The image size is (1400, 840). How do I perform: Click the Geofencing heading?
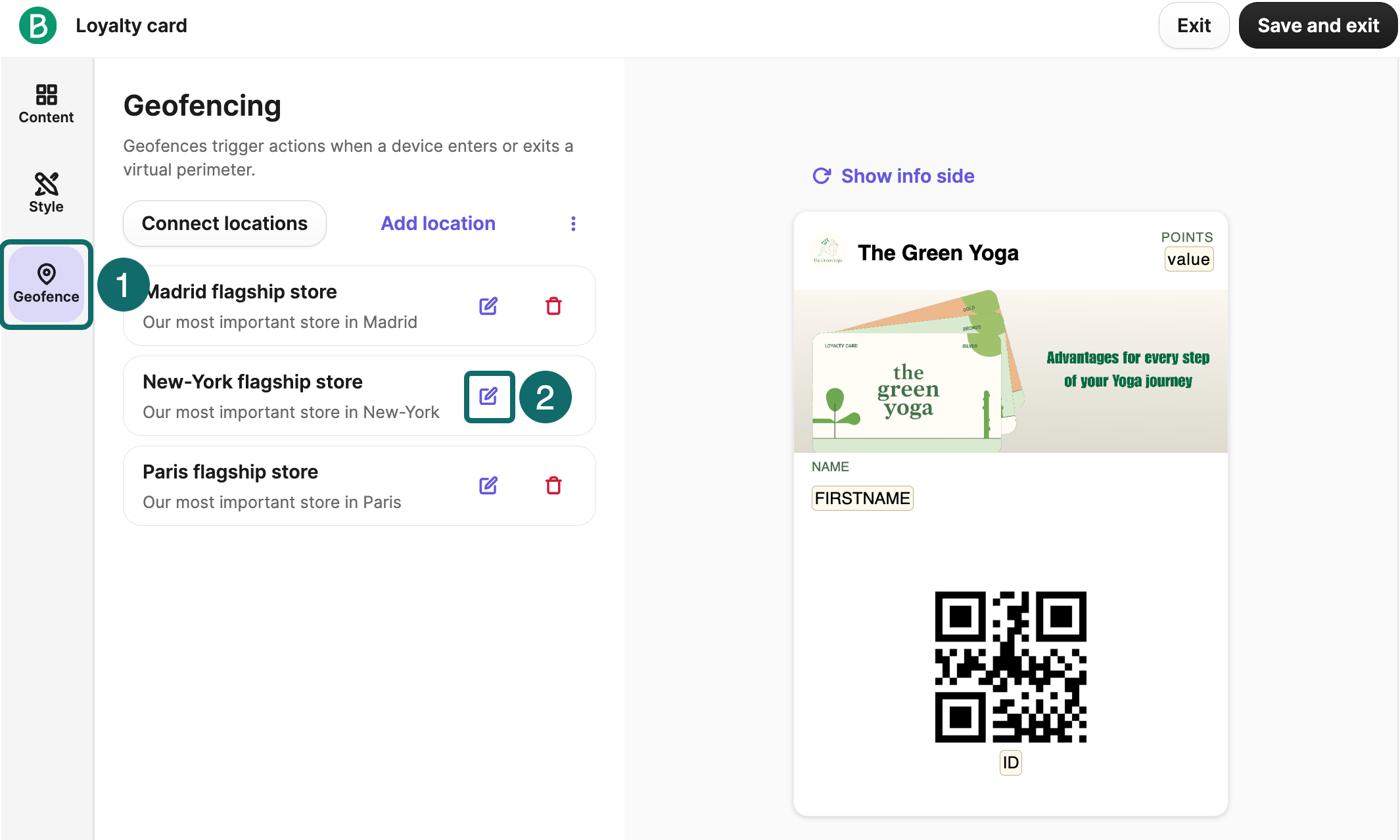pos(202,106)
